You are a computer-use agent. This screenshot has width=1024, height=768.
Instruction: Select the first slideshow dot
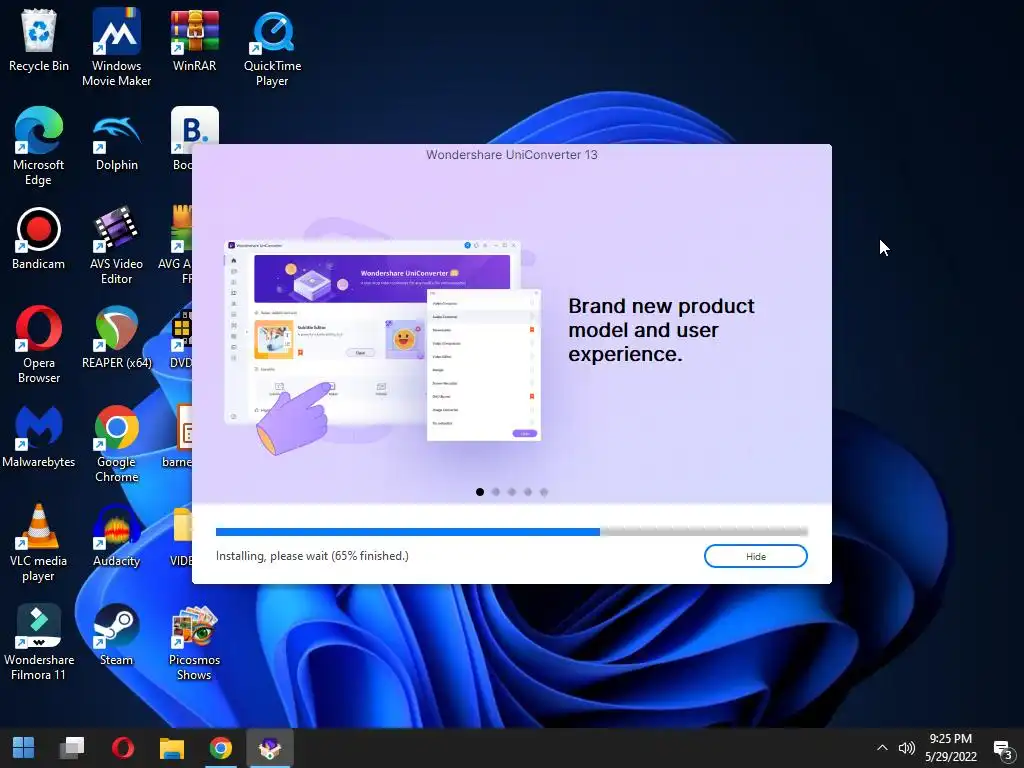tap(480, 492)
